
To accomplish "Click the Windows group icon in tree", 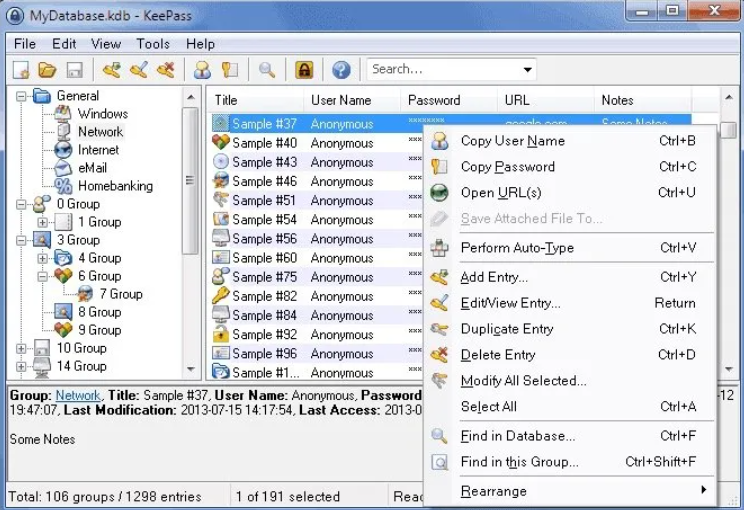I will click(63, 114).
